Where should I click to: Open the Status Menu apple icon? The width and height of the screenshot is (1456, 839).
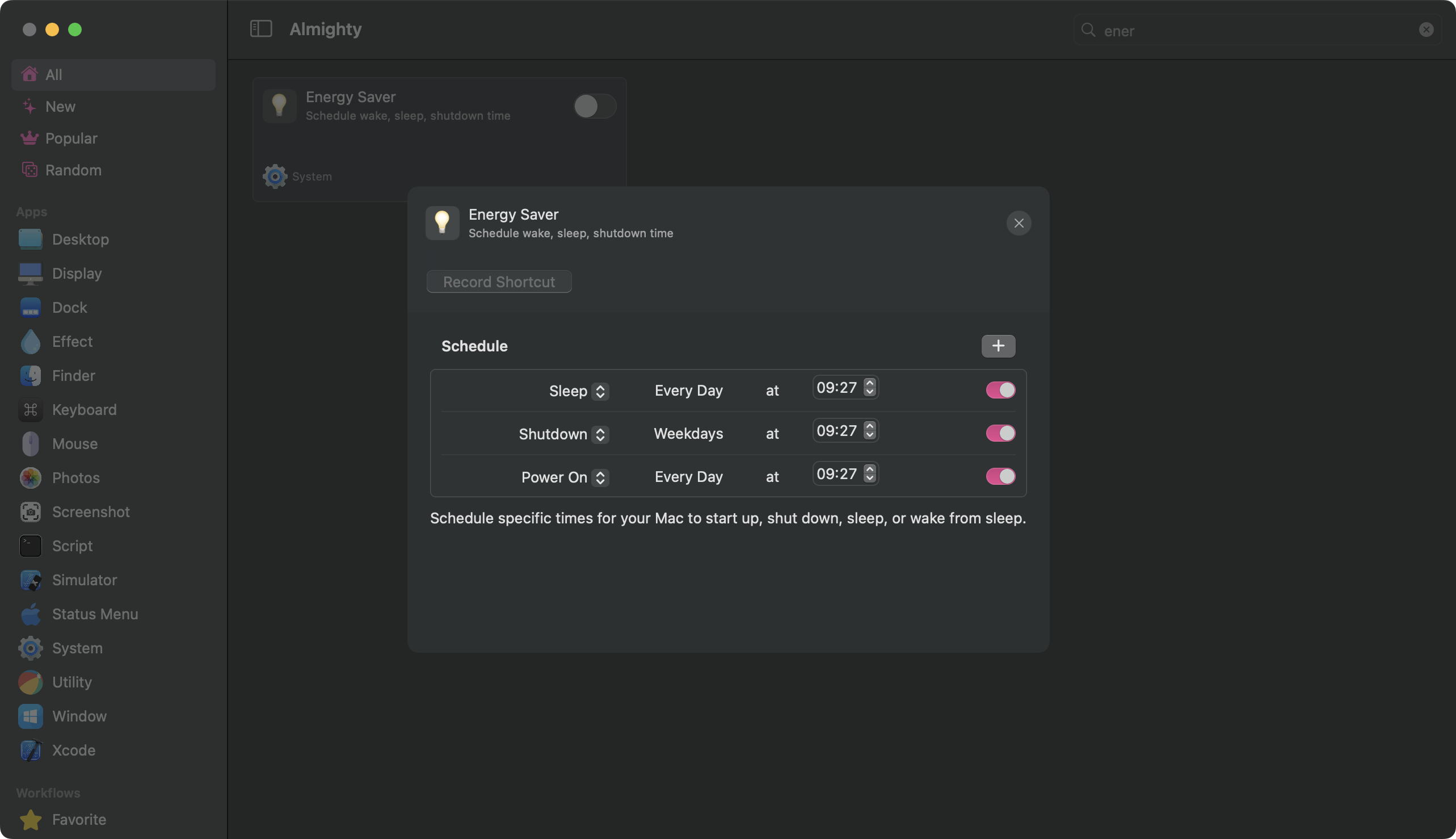click(30, 614)
